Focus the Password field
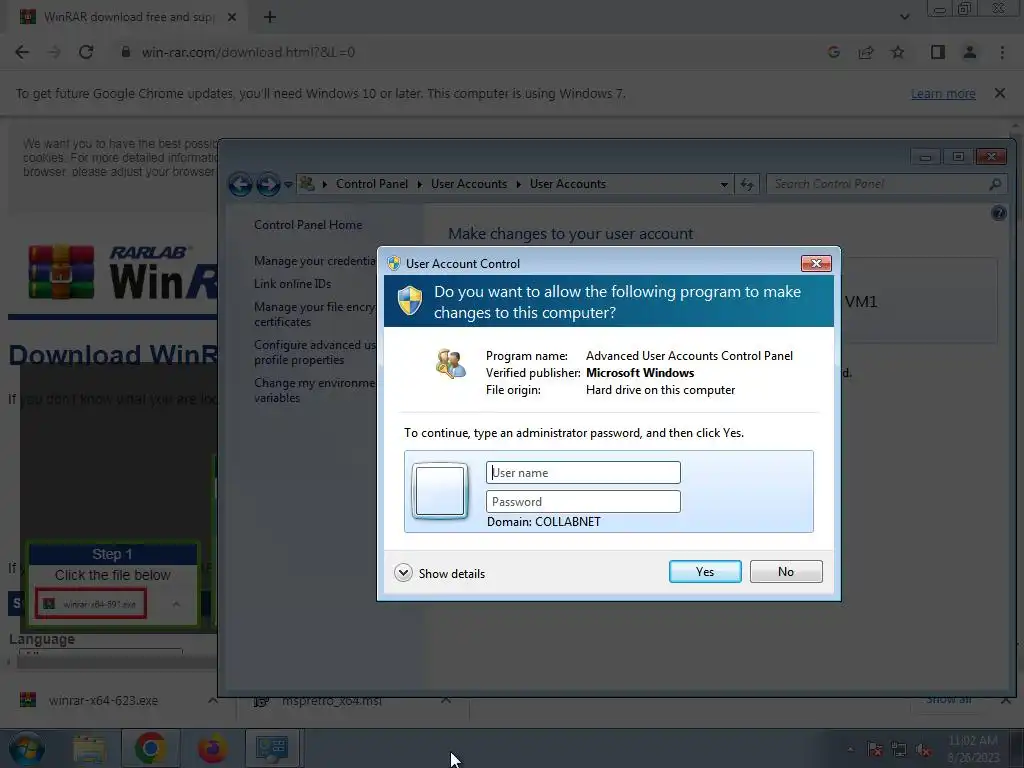This screenshot has width=1024, height=768. 583,502
